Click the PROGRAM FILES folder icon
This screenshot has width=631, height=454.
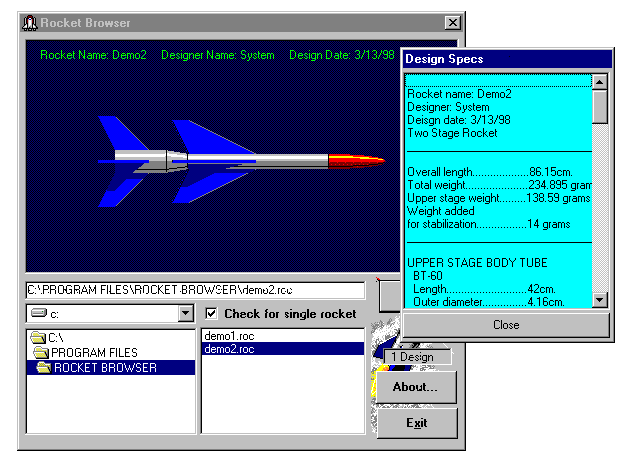point(42,353)
